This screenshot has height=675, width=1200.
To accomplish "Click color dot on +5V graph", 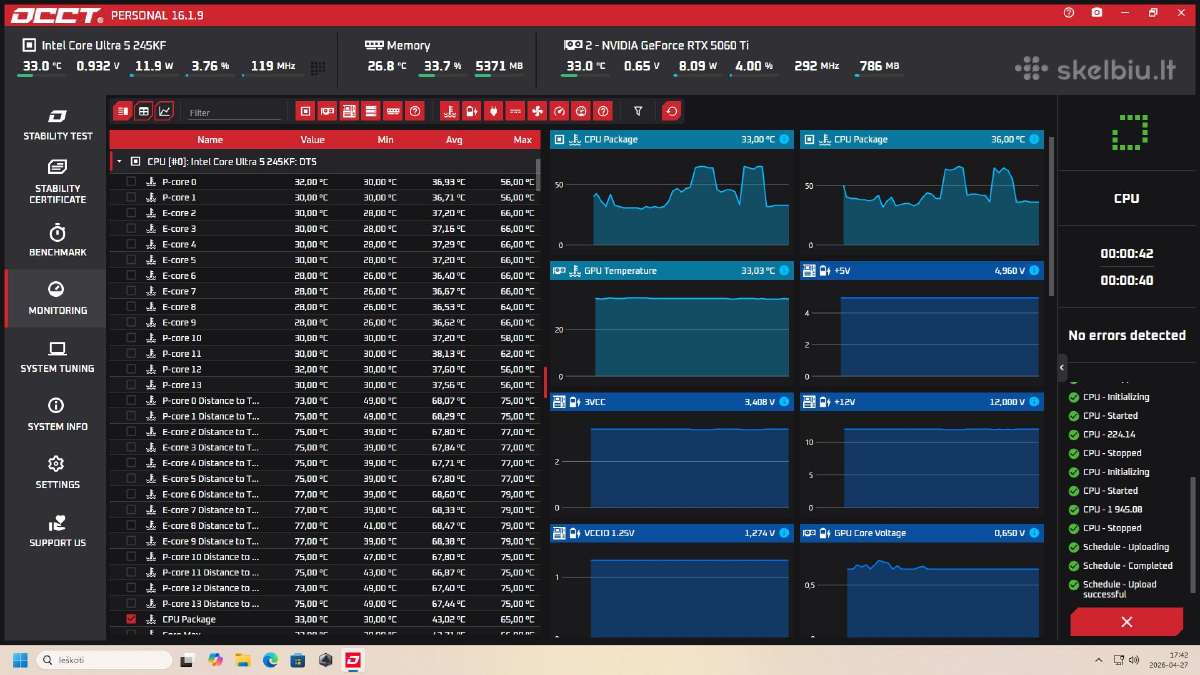I will [1034, 270].
